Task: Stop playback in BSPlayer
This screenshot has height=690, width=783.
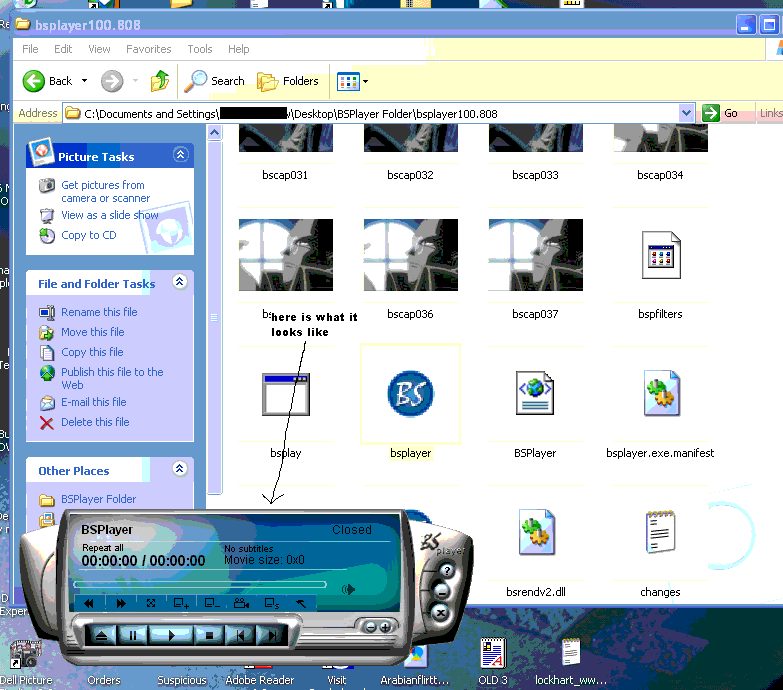Action: (209, 636)
